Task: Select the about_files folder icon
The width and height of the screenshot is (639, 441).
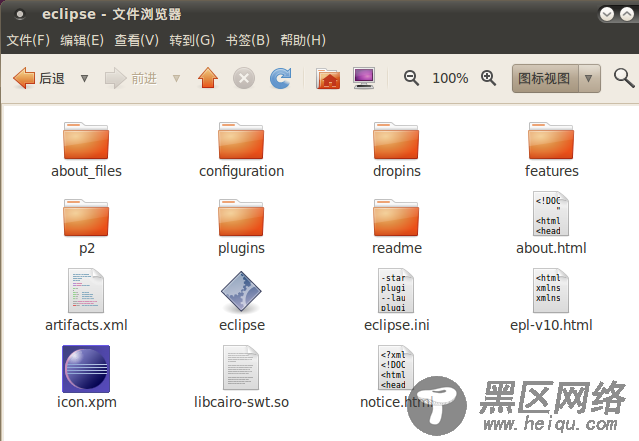Action: tap(86, 141)
